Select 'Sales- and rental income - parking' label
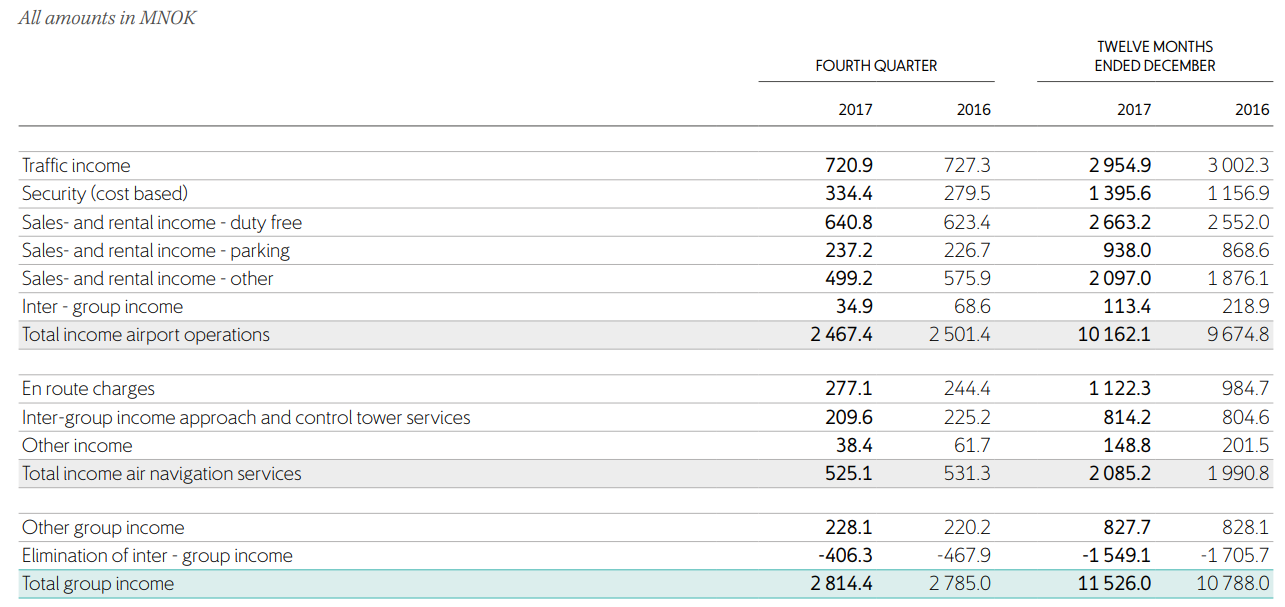The height and width of the screenshot is (607, 1285). pos(156,250)
